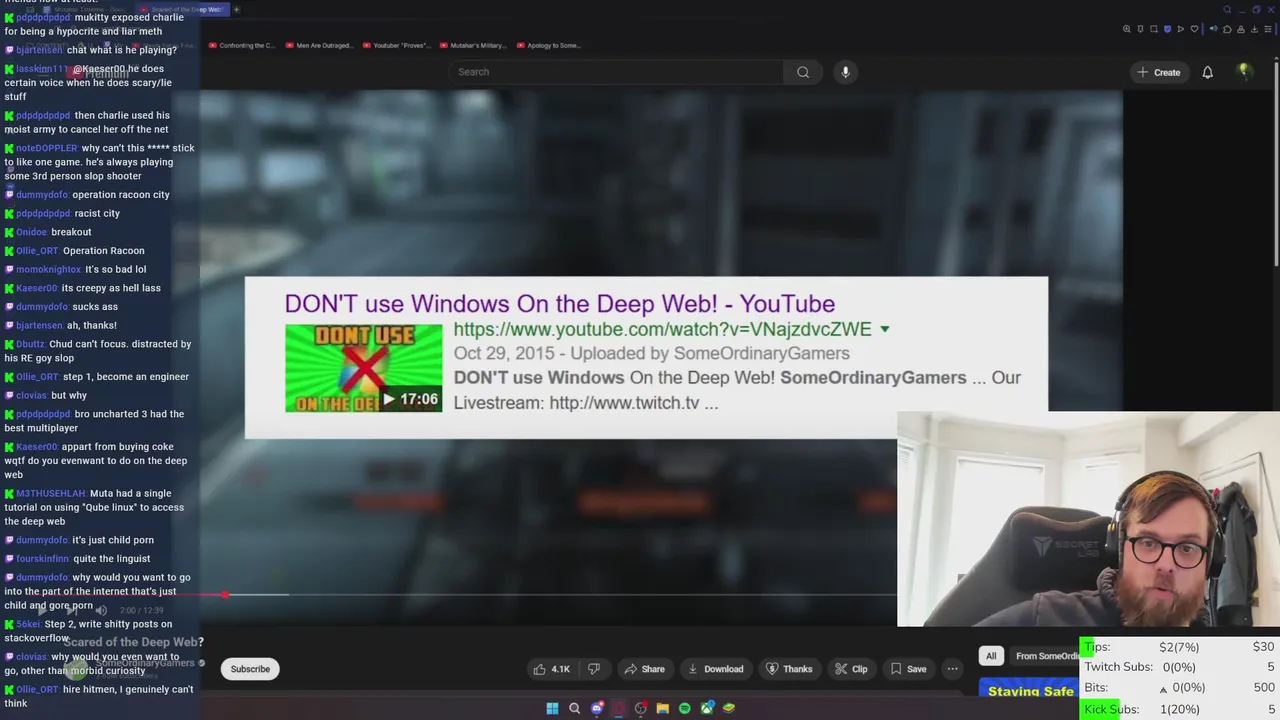Open bookmark Apology to Some...

click(549, 45)
